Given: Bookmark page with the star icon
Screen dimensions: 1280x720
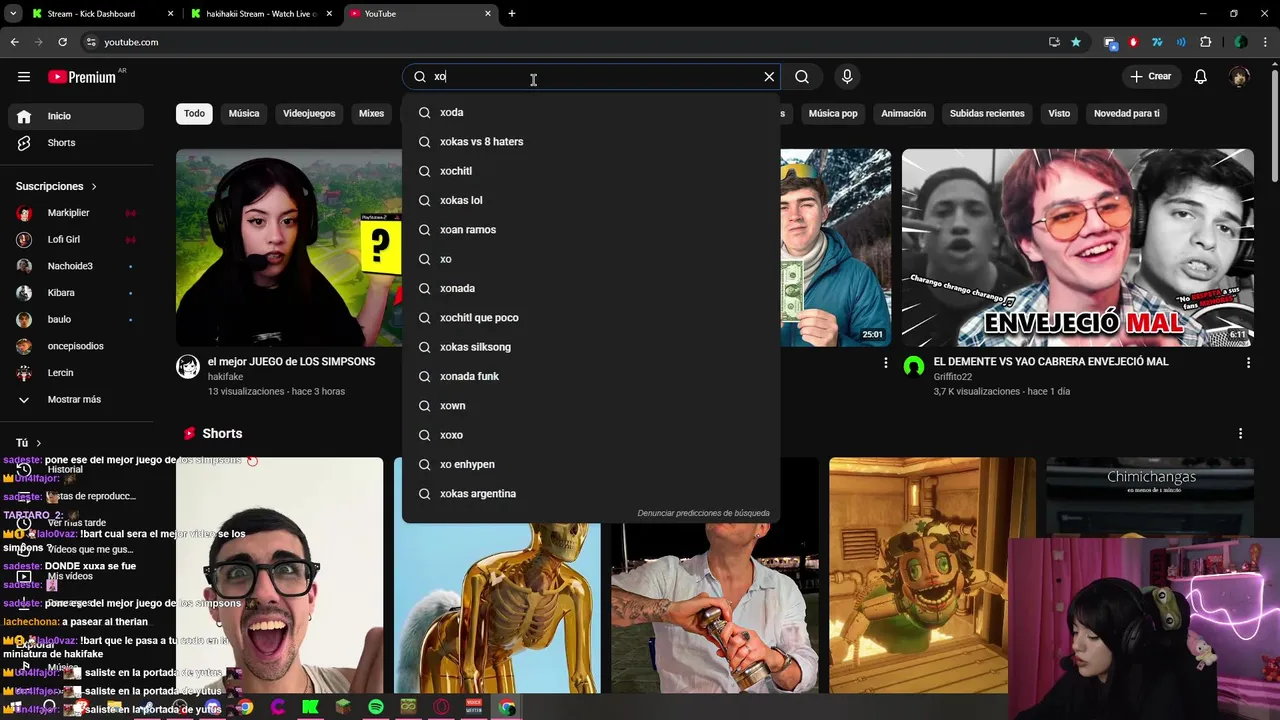Looking at the screenshot, I should (1076, 42).
